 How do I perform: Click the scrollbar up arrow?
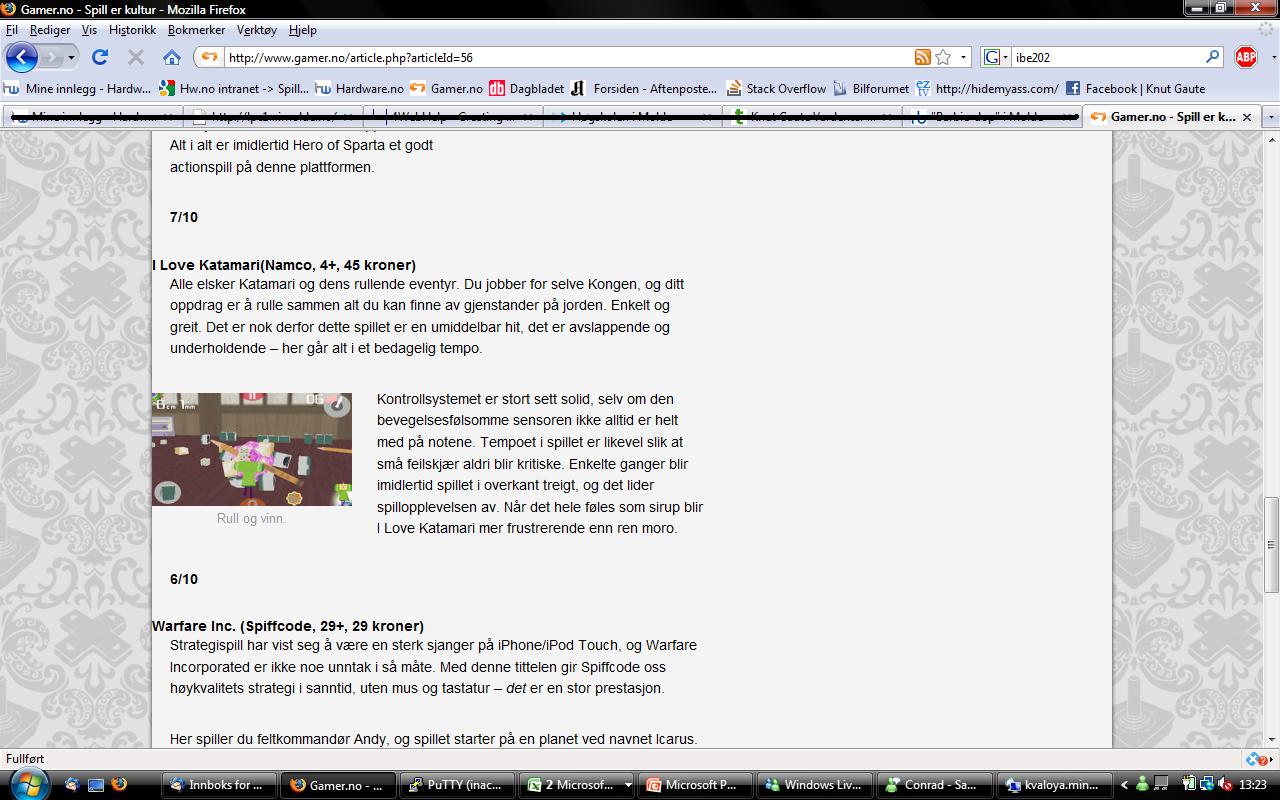pyautogui.click(x=1271, y=138)
